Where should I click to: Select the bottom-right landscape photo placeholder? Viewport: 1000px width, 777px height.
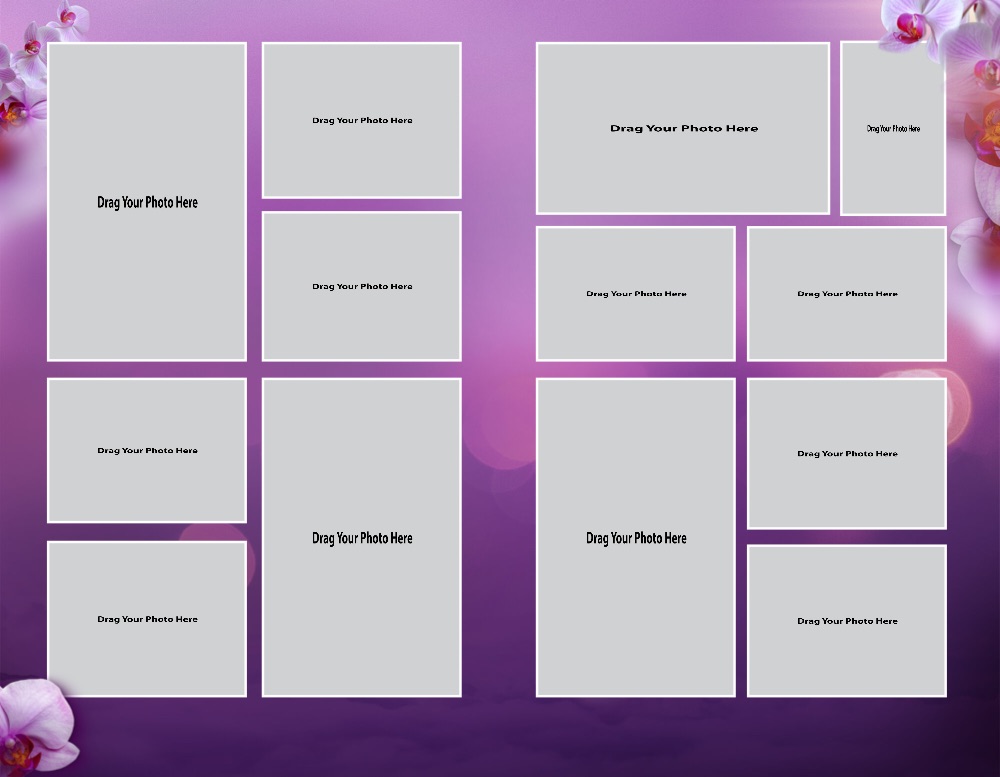click(846, 620)
